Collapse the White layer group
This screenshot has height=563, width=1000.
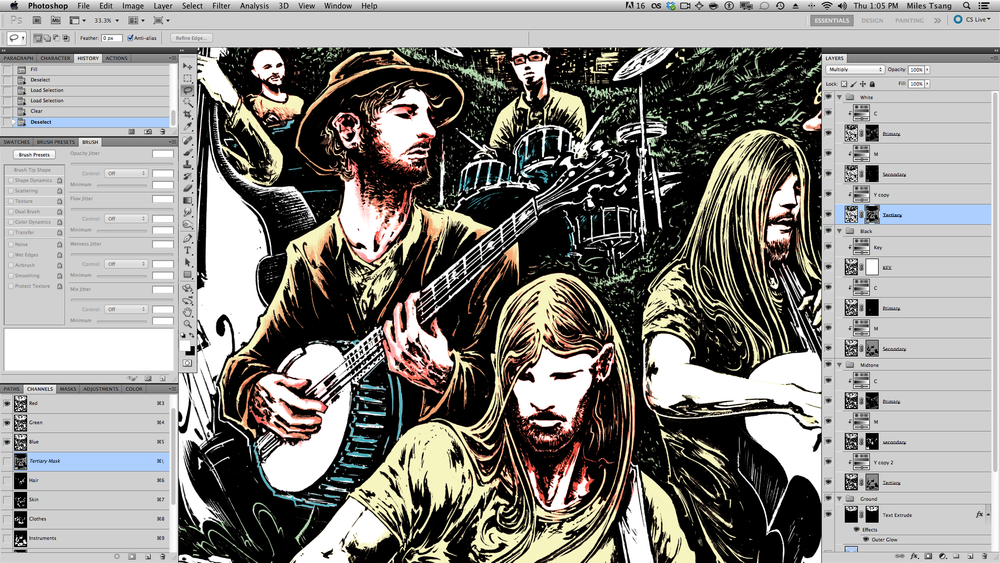point(840,98)
